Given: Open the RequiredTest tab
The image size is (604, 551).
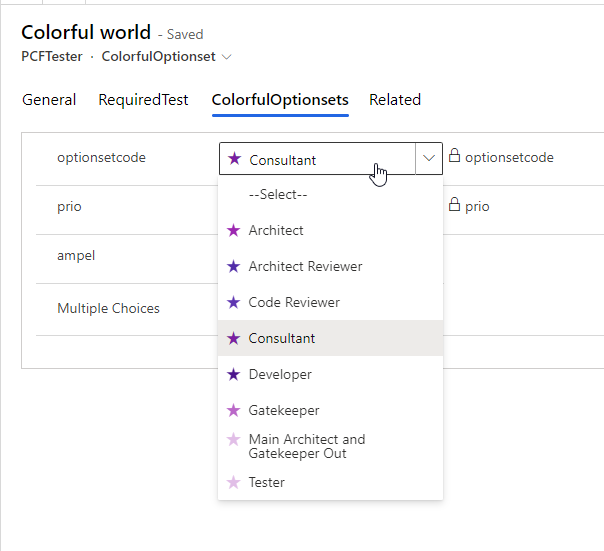Looking at the screenshot, I should (143, 100).
